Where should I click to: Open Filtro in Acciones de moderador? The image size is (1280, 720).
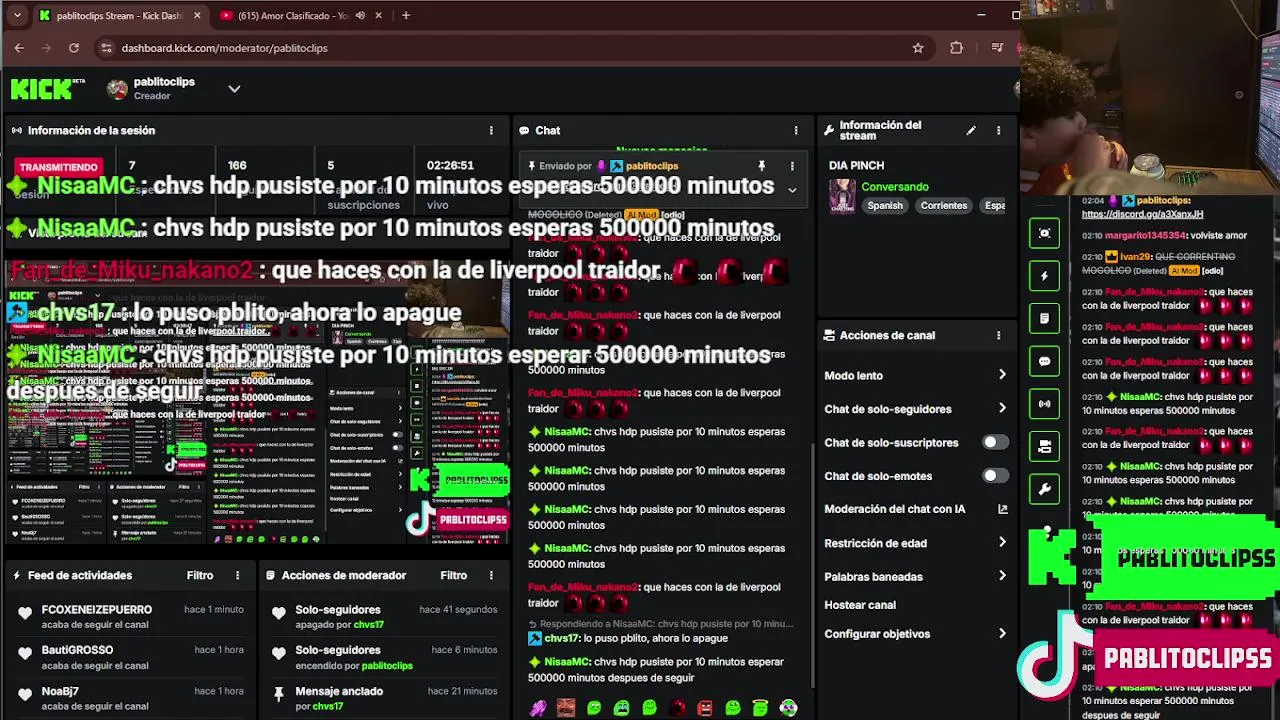tap(454, 576)
